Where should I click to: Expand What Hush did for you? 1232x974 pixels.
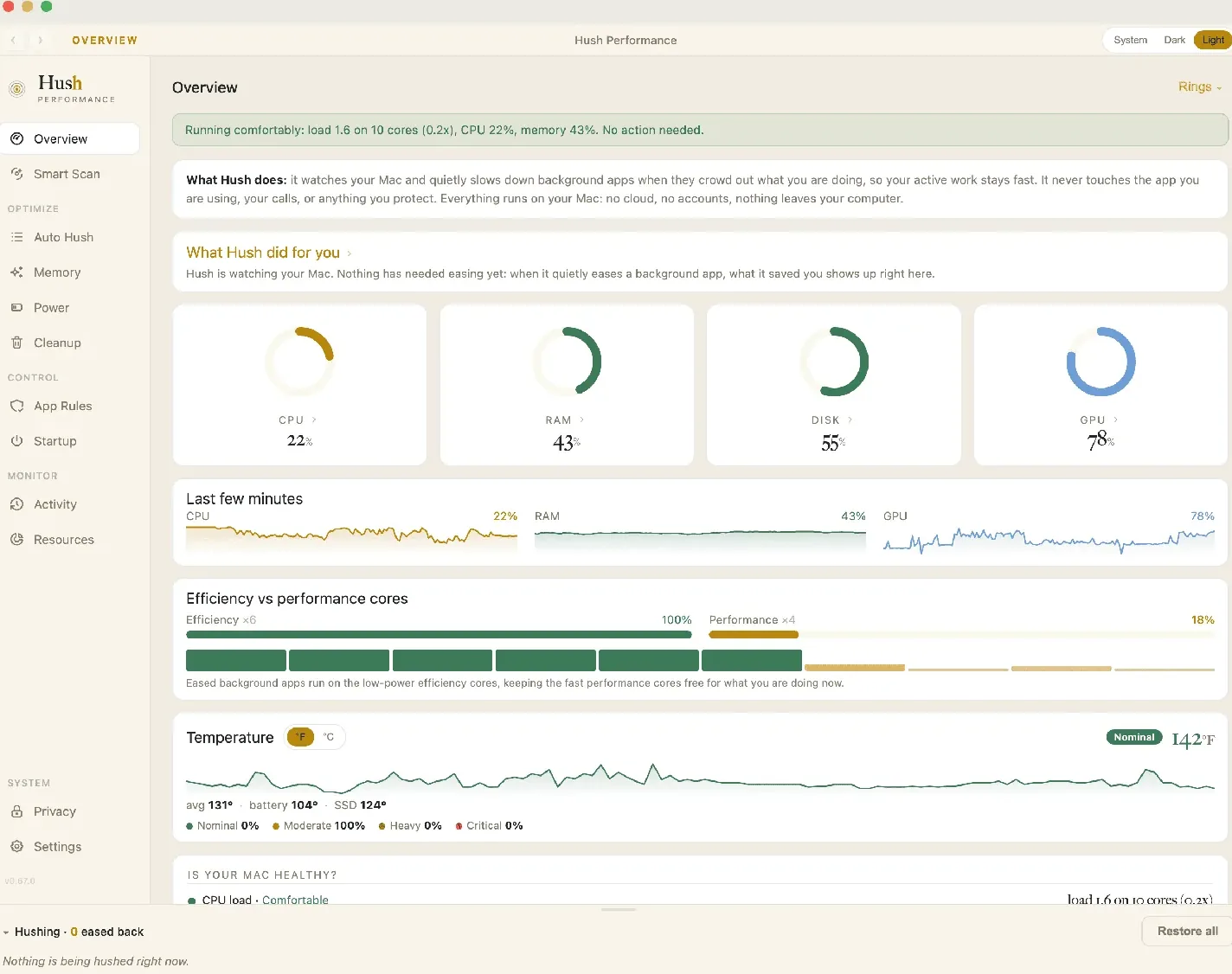pos(269,253)
